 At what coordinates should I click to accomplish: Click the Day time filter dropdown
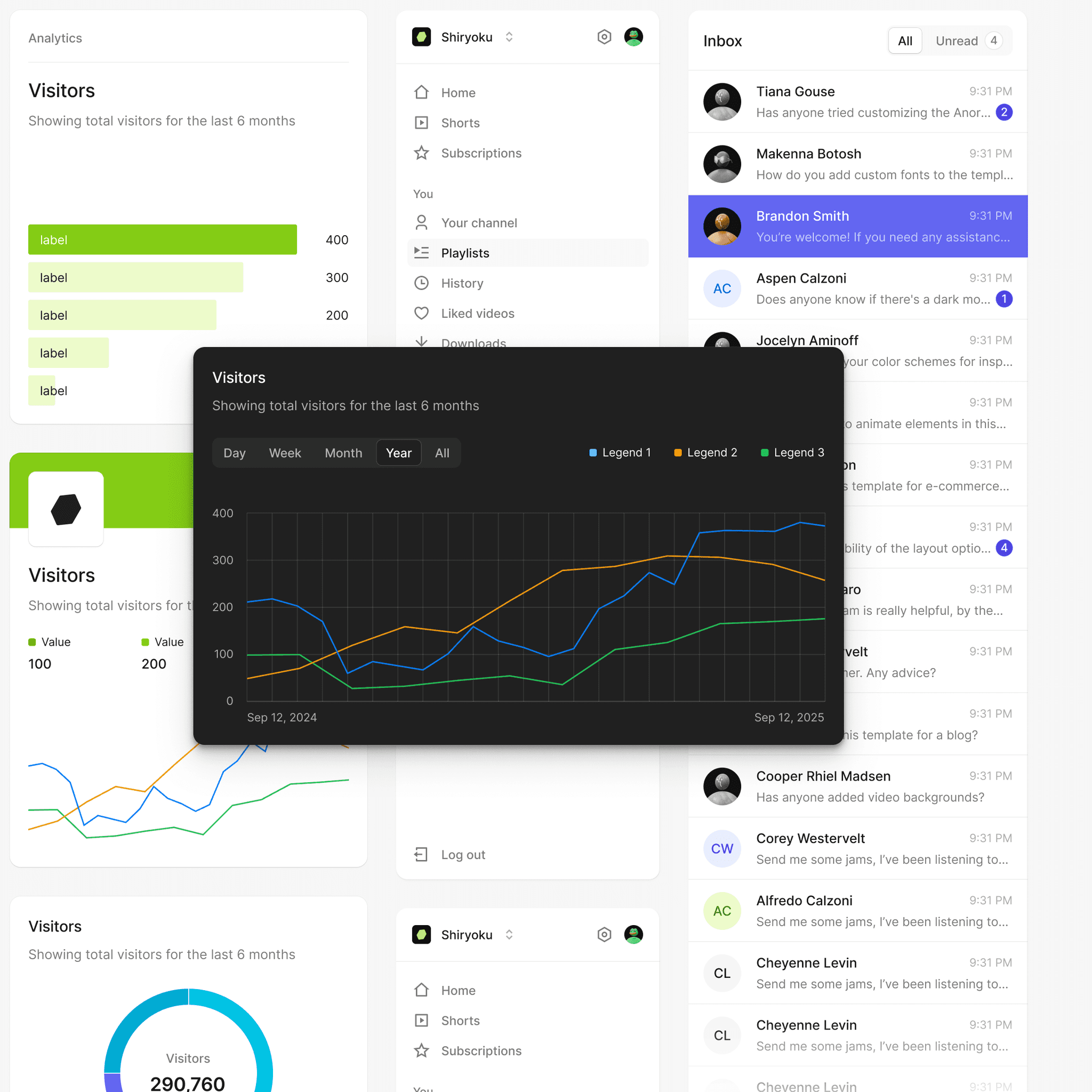234,453
